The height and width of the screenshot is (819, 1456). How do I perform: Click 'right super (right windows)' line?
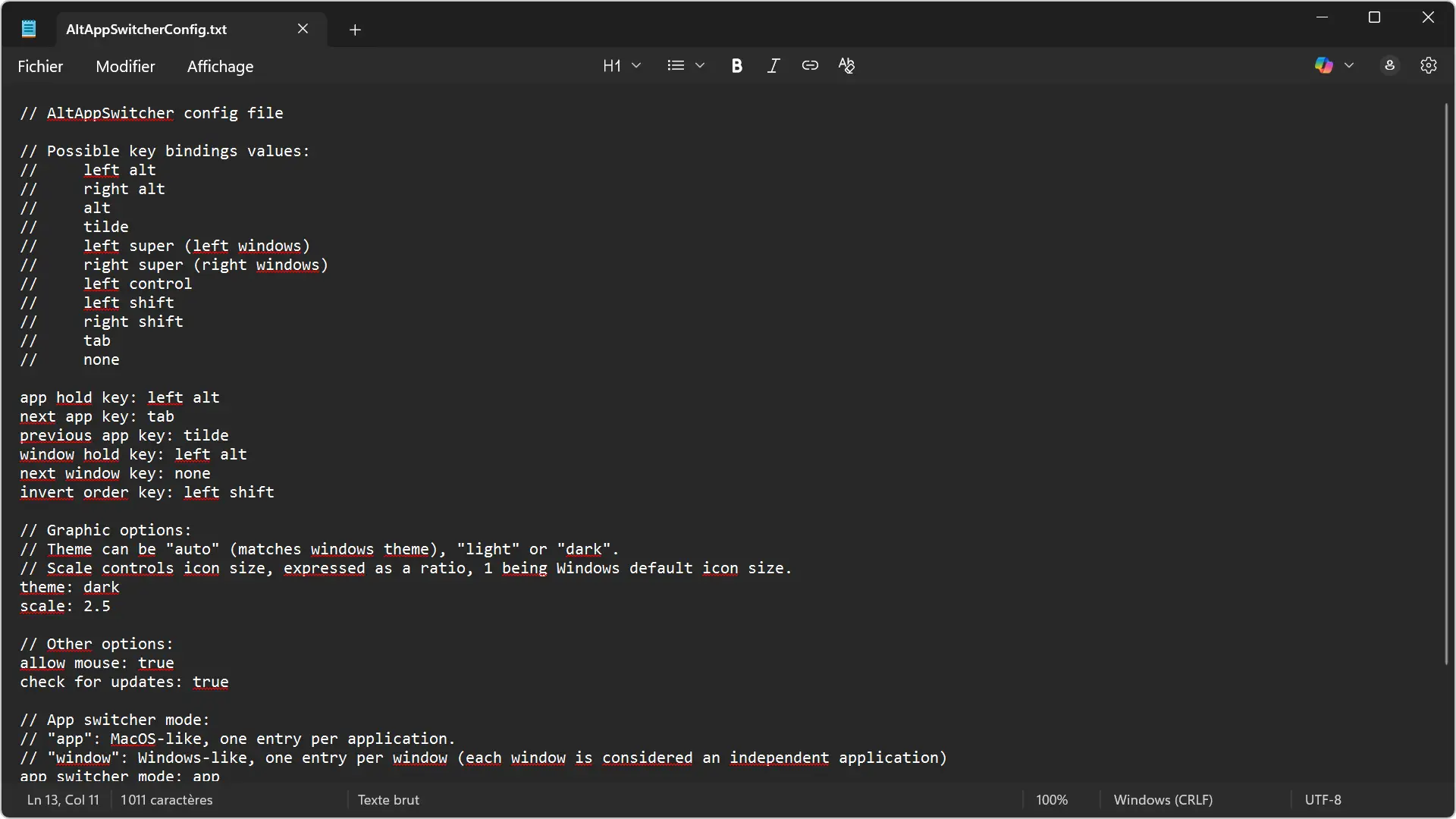click(174, 265)
